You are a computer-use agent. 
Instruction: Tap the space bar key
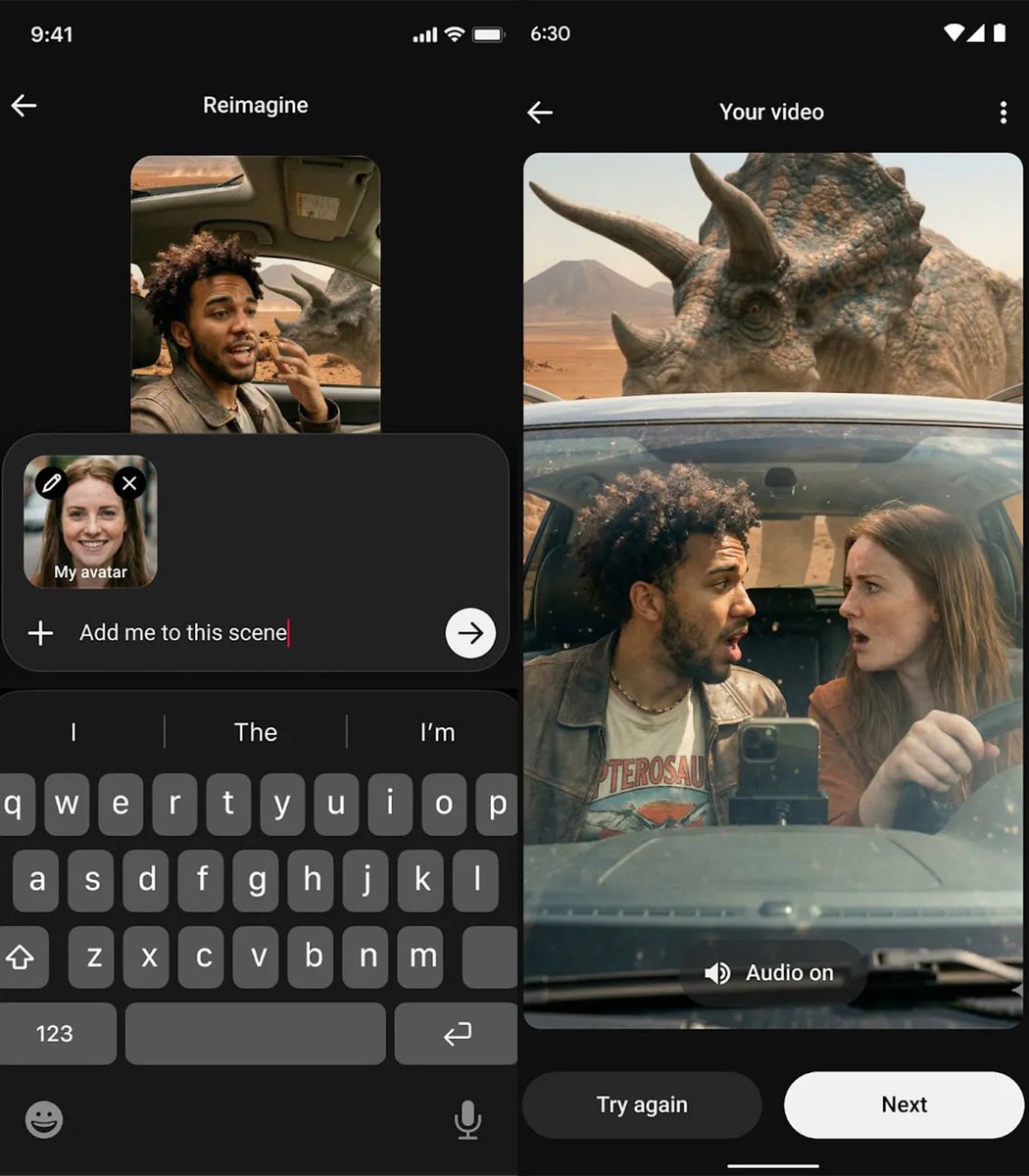(x=255, y=1034)
